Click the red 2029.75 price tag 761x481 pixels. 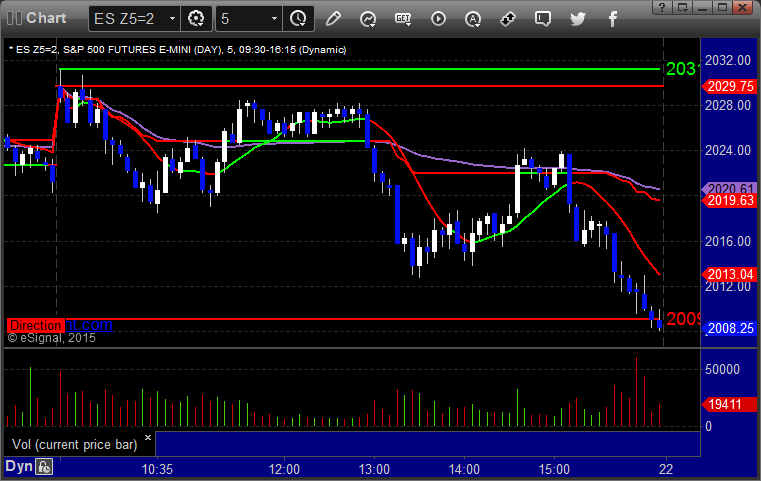coord(729,86)
